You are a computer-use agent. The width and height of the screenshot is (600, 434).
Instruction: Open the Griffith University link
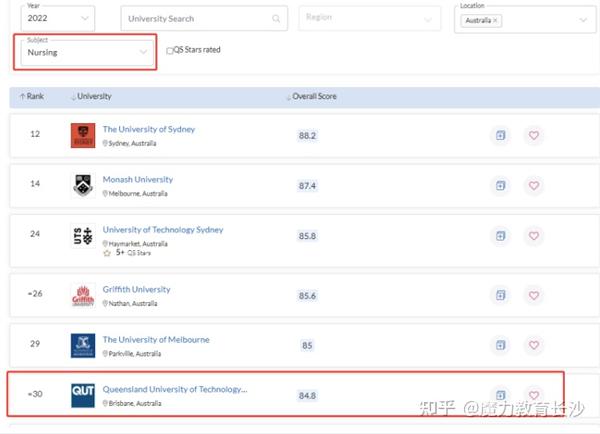(x=136, y=289)
